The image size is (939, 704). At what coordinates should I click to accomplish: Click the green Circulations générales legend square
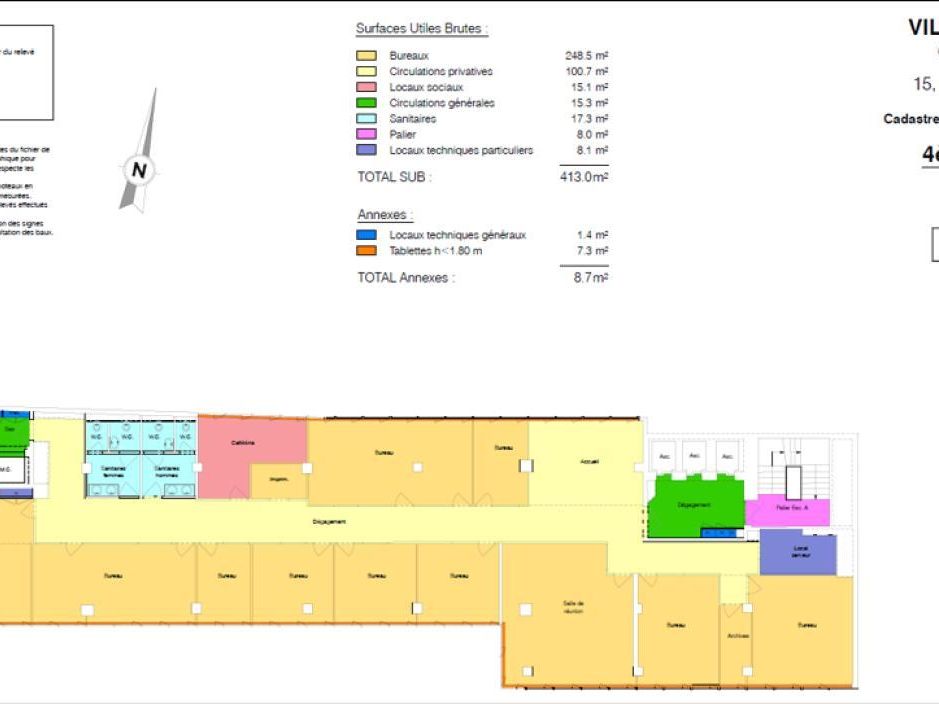[365, 103]
